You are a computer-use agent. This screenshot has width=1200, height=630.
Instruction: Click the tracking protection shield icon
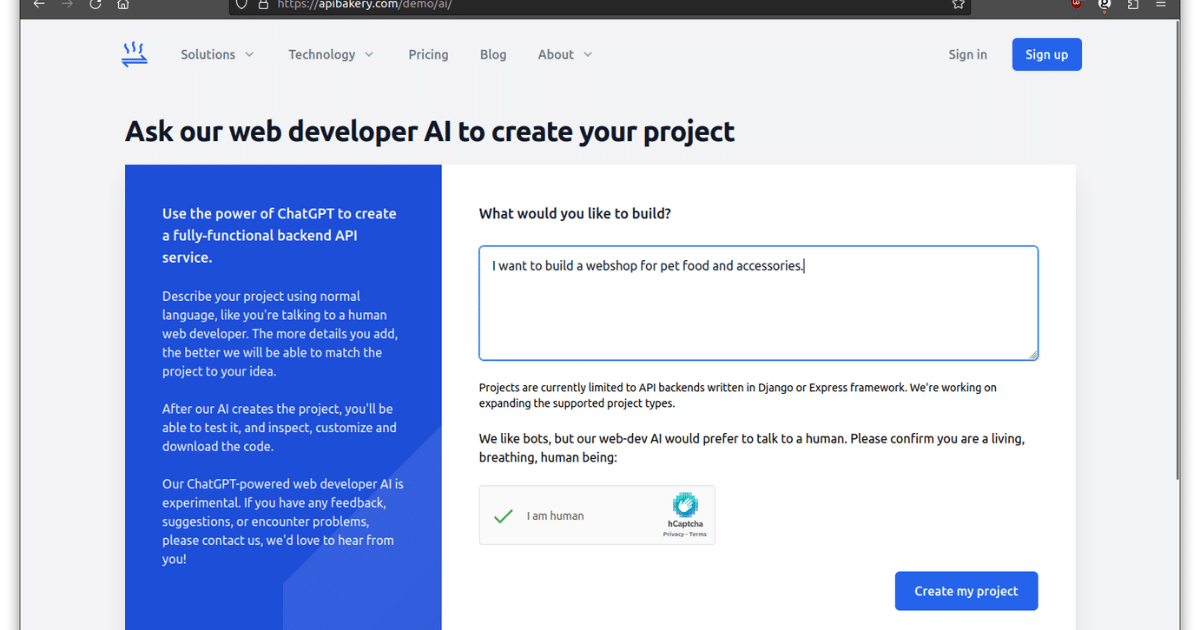[x=240, y=4]
